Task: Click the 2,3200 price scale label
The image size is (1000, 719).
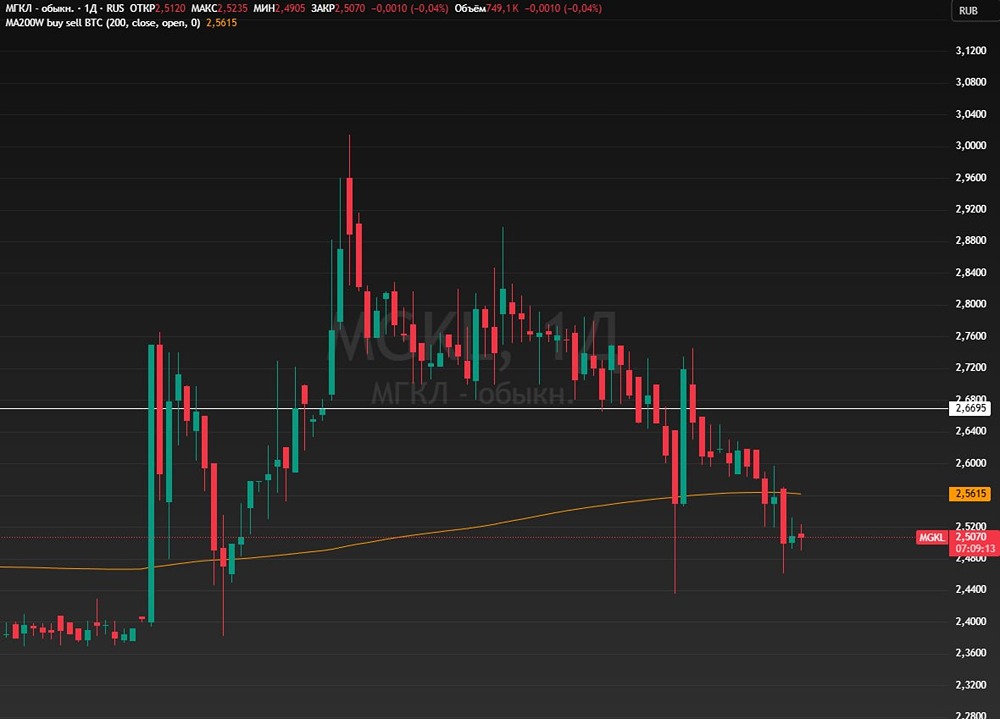Action: (x=971, y=685)
